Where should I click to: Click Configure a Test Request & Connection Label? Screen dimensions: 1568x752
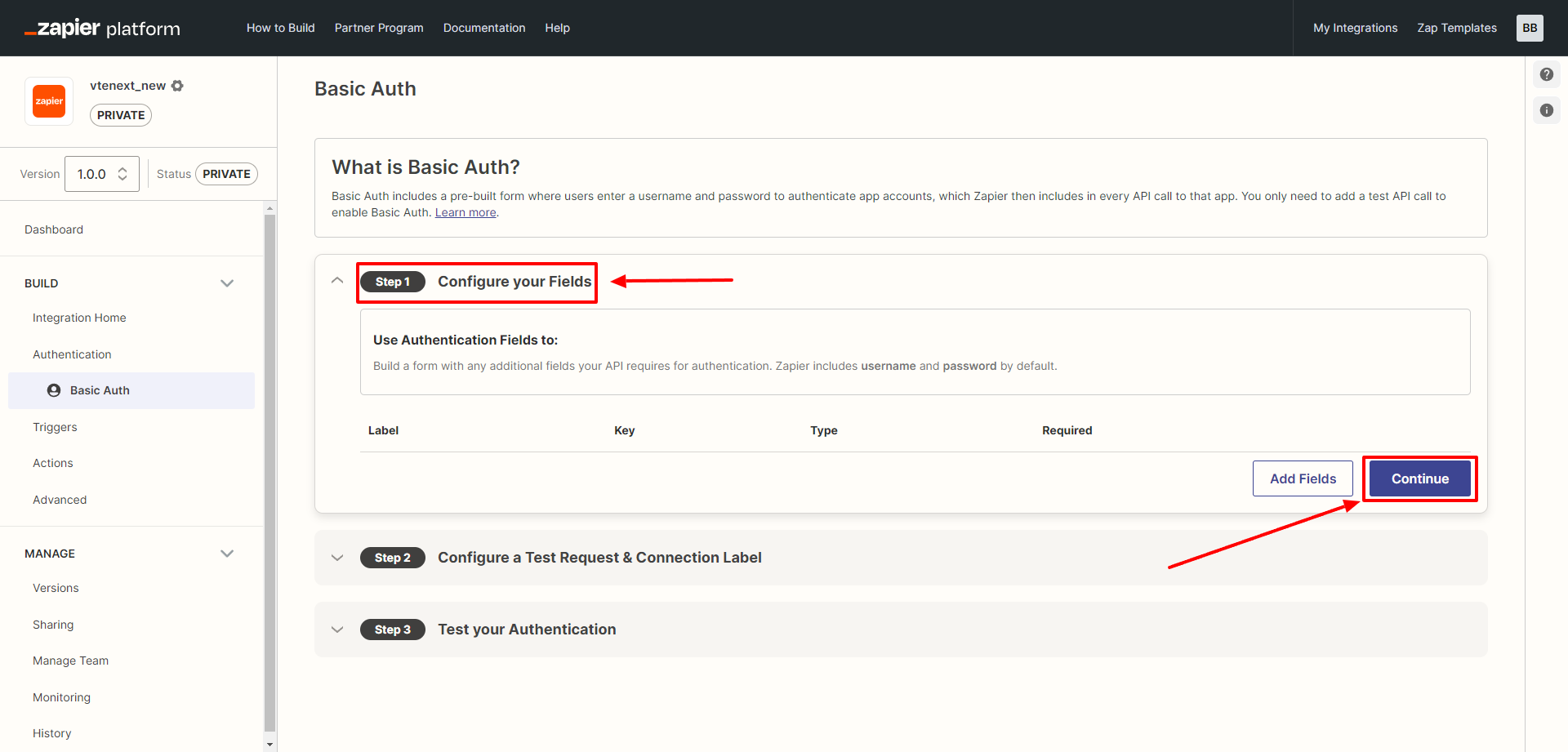[599, 558]
